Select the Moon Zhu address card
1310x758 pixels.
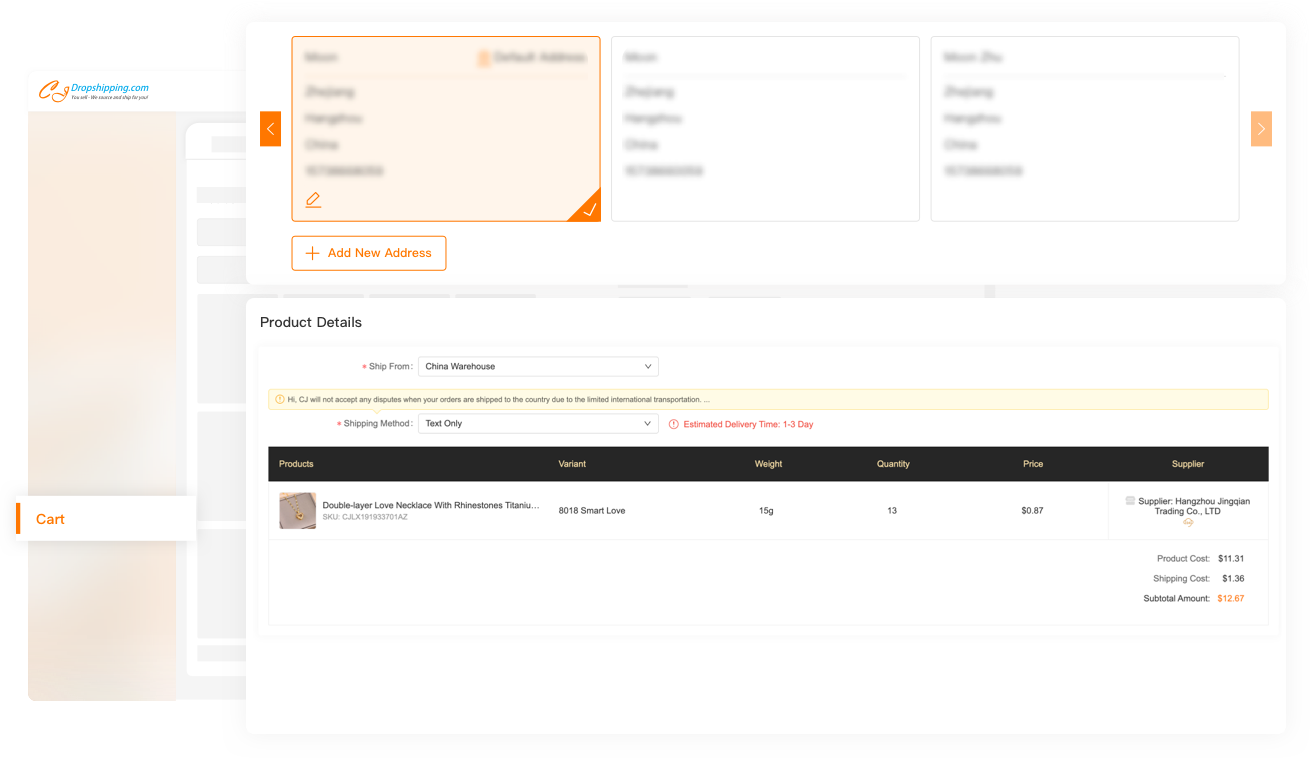pyautogui.click(x=1084, y=129)
